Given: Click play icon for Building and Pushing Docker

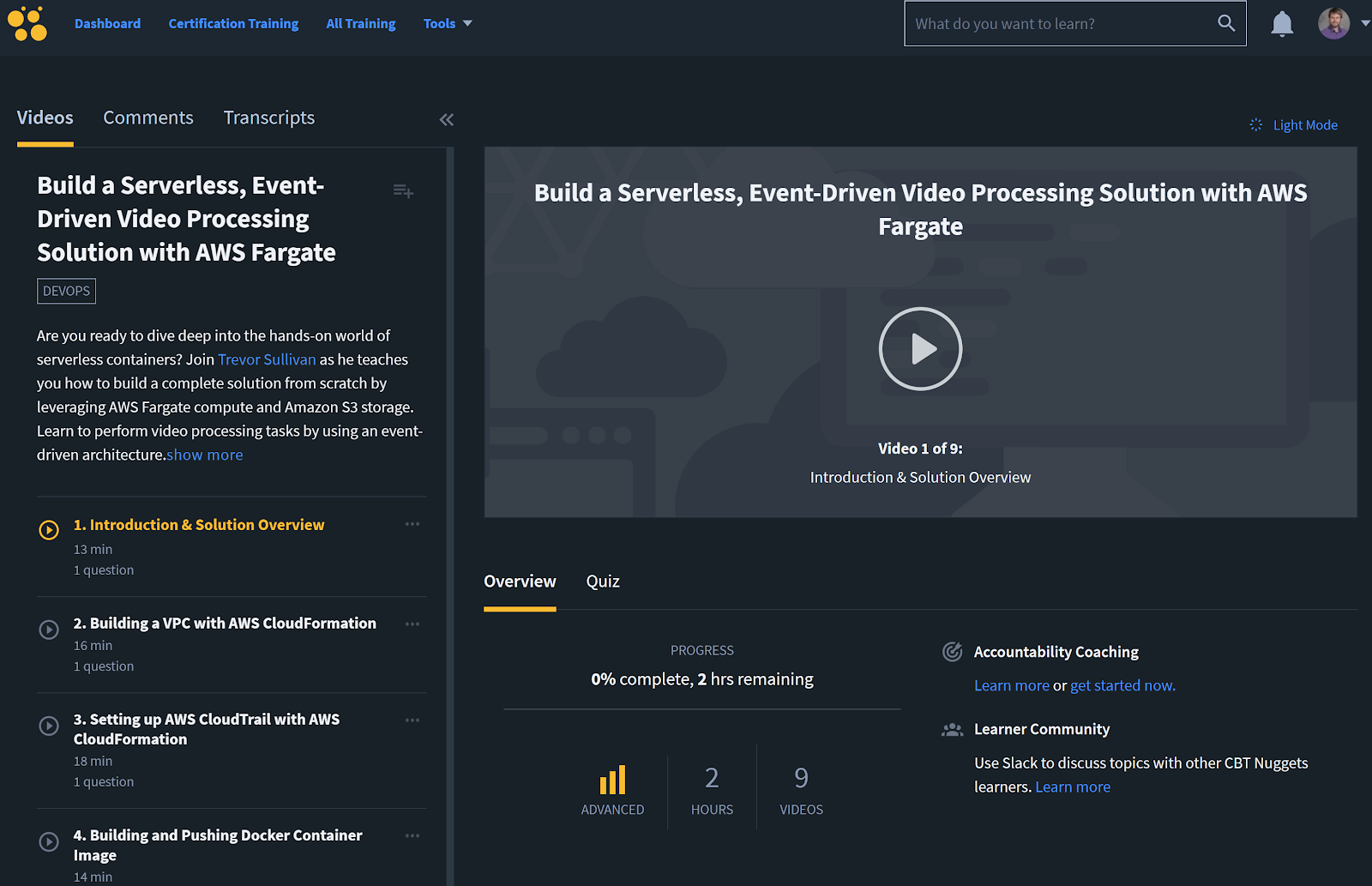Looking at the screenshot, I should point(49,841).
